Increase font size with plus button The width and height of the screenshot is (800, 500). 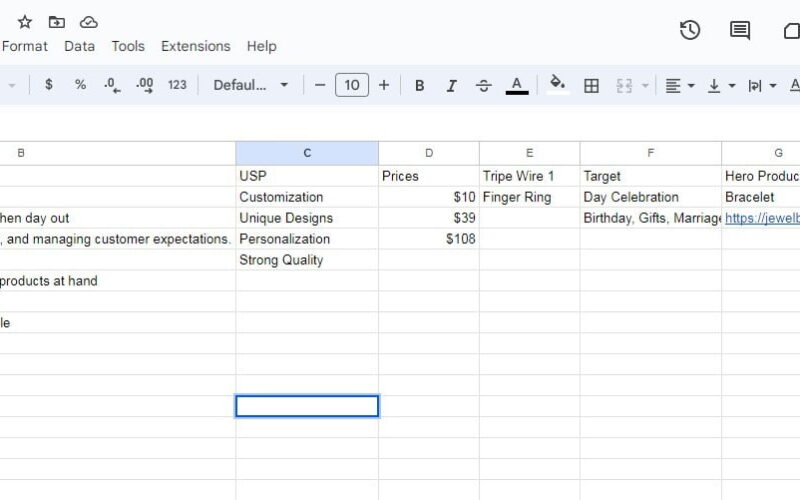[x=384, y=85]
